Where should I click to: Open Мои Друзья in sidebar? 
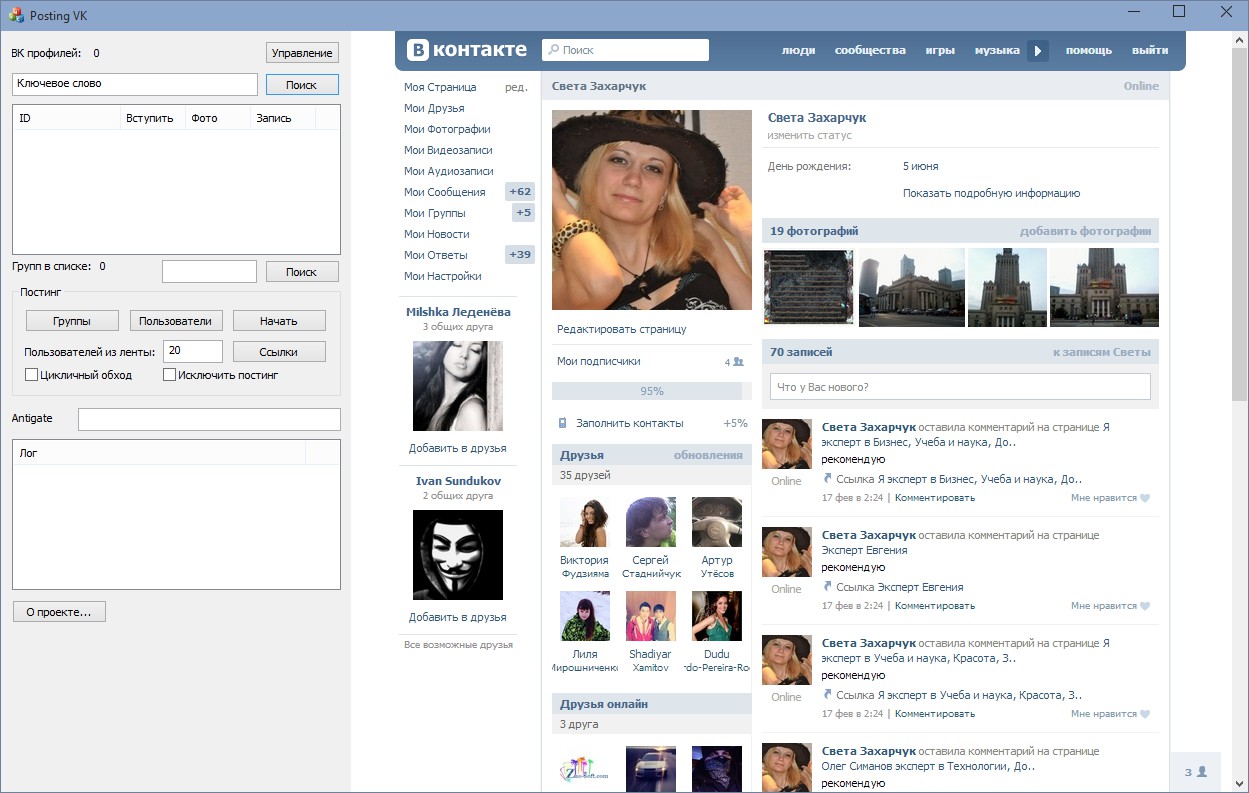pos(434,108)
